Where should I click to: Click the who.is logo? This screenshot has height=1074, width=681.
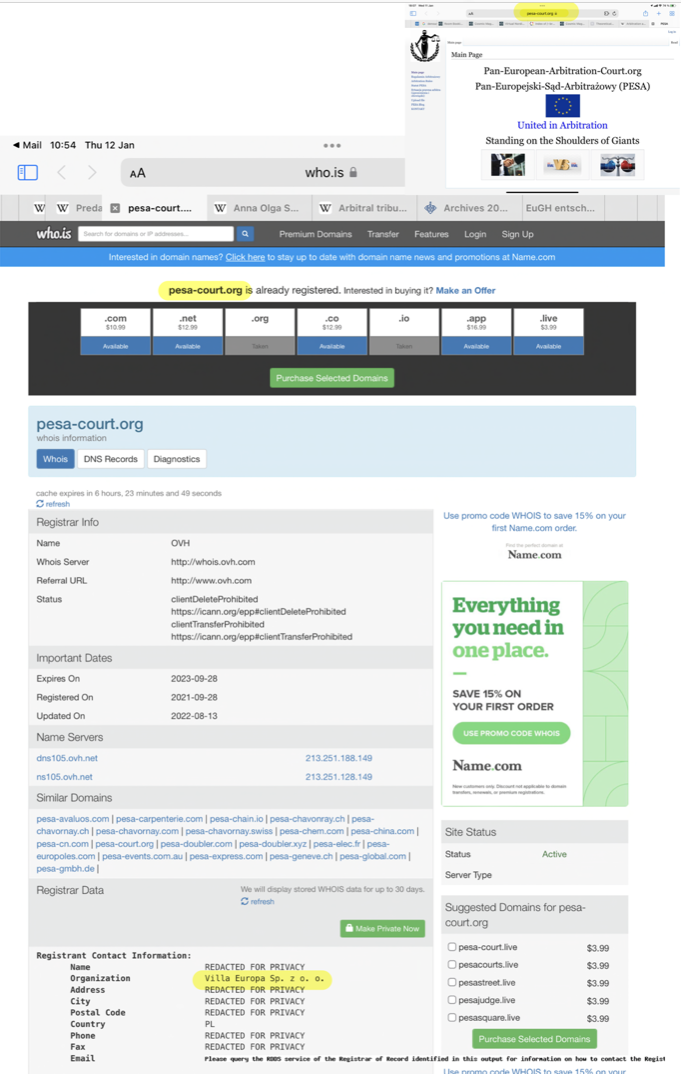[x=54, y=234]
